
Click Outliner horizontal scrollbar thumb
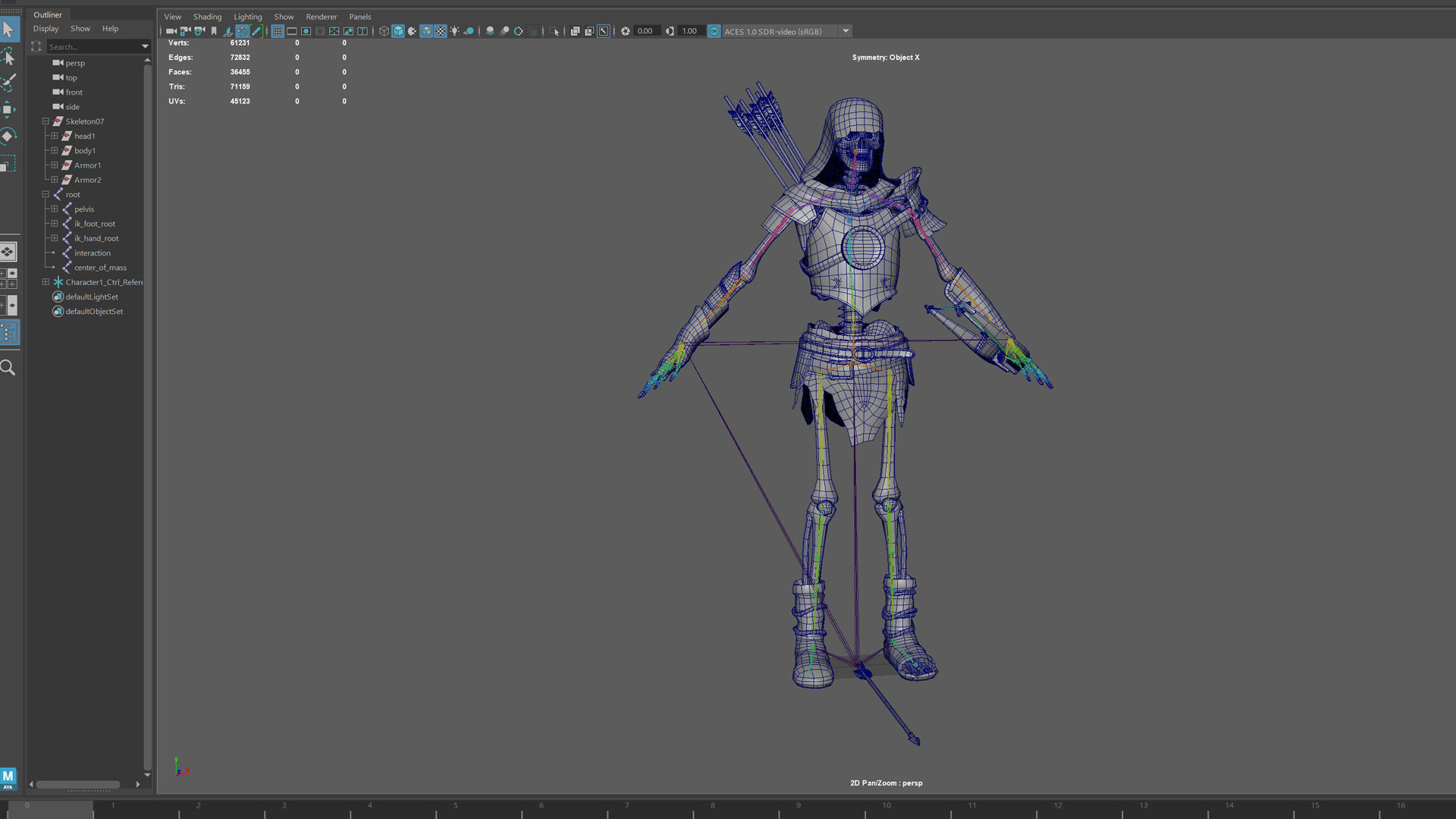[78, 784]
